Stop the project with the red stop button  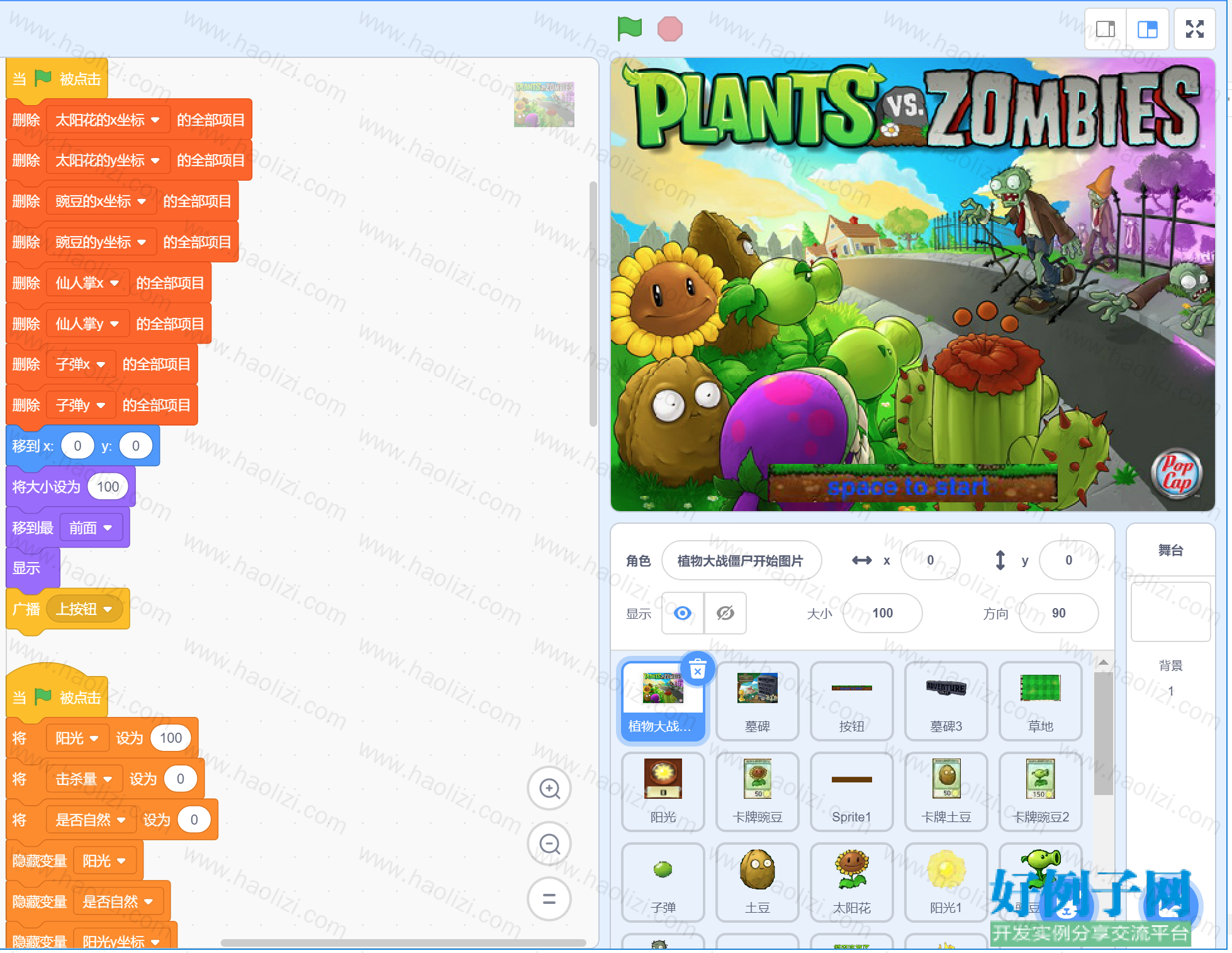tap(669, 29)
